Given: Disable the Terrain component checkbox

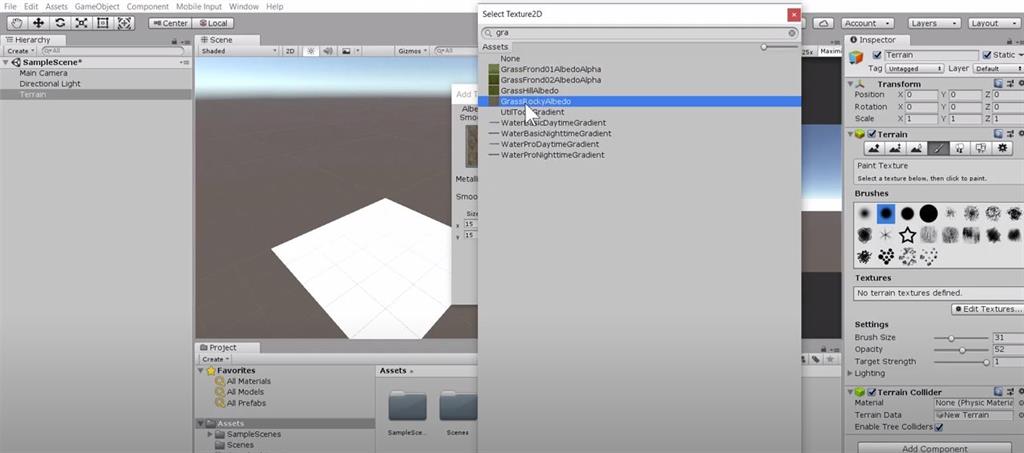Looking at the screenshot, I should click(871, 134).
